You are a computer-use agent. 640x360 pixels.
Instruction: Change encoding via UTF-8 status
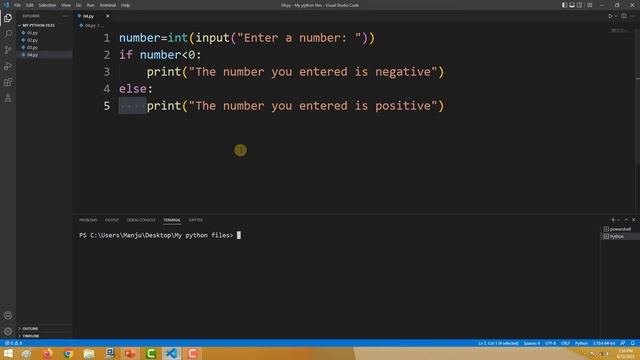[550, 343]
